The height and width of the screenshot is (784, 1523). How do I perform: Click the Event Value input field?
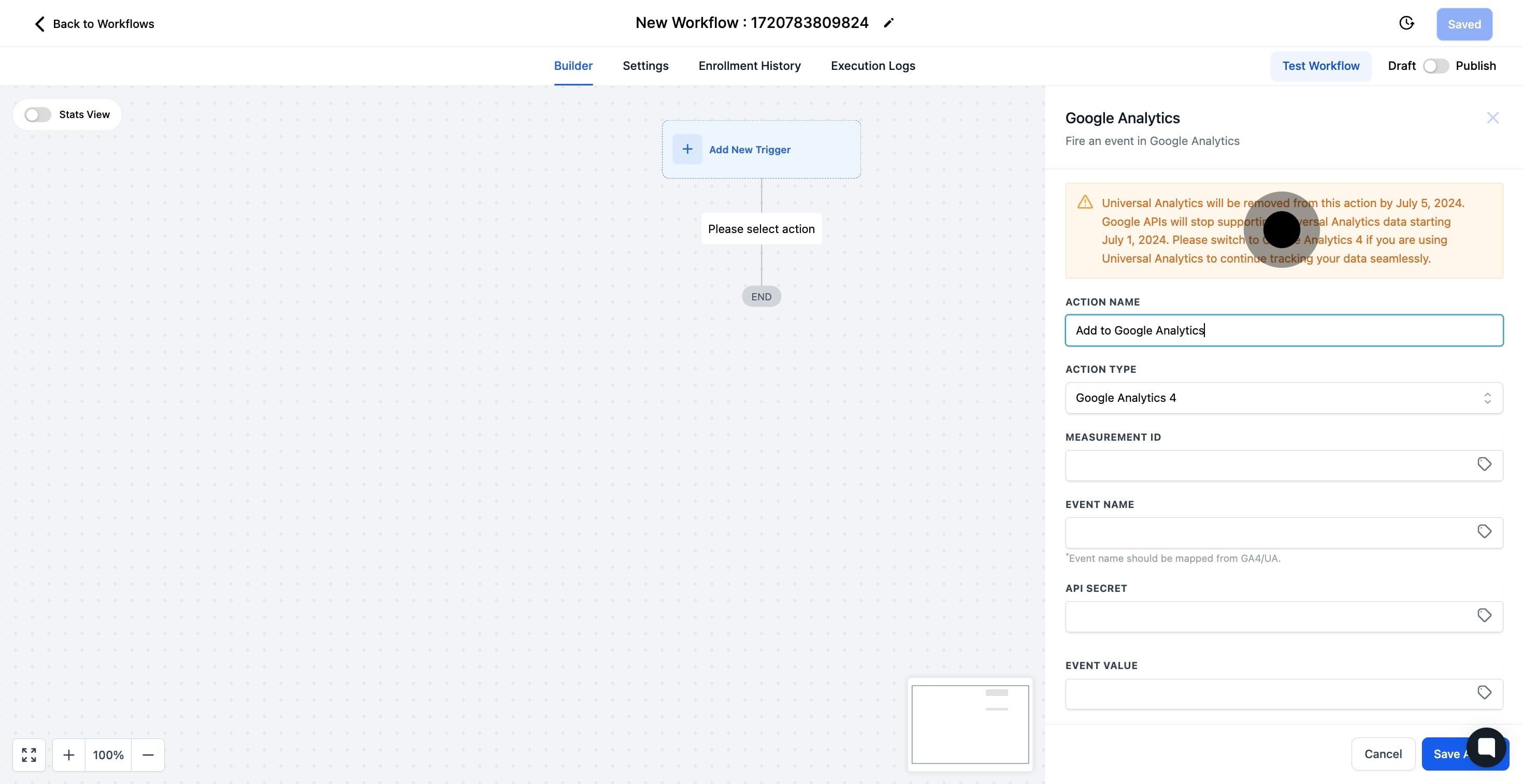click(x=1284, y=694)
